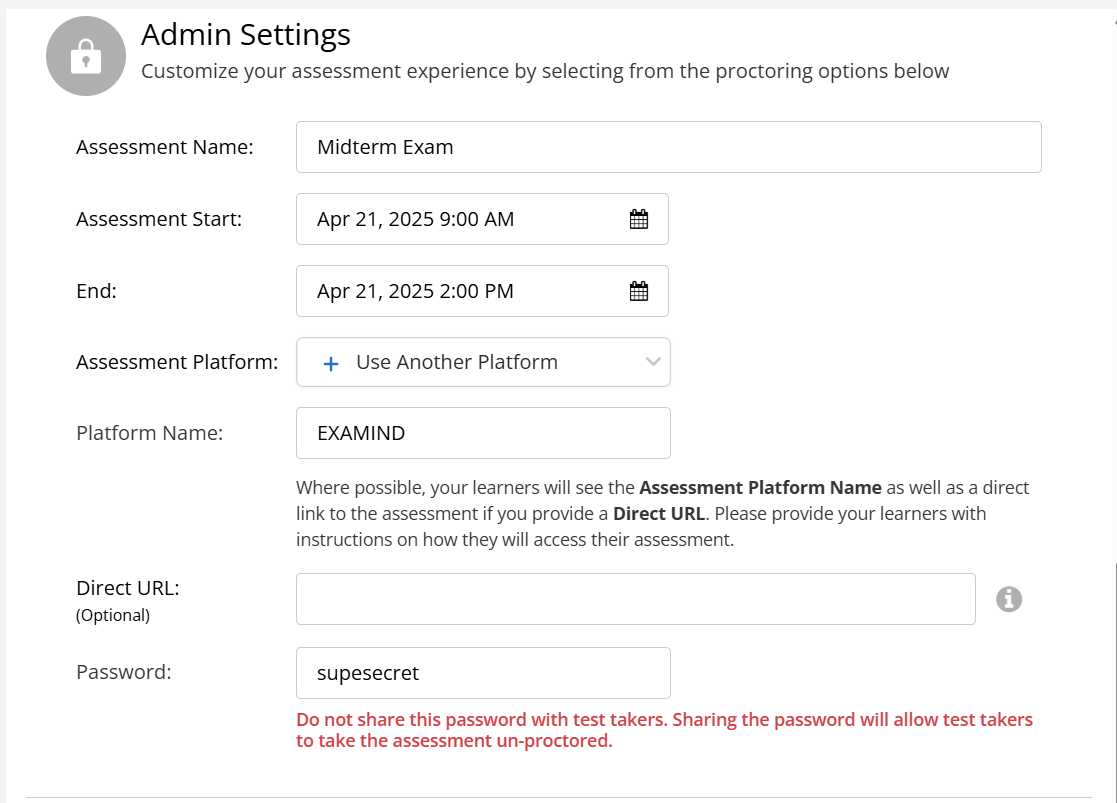This screenshot has width=1117, height=803.
Task: Click the Password field containing supesecret
Action: [482, 673]
